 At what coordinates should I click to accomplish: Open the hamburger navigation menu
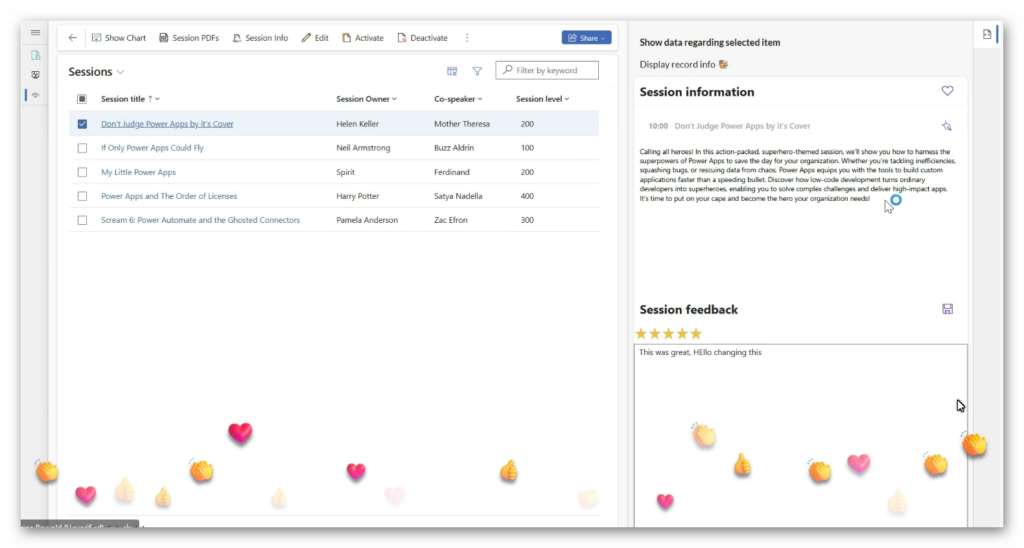(x=35, y=33)
